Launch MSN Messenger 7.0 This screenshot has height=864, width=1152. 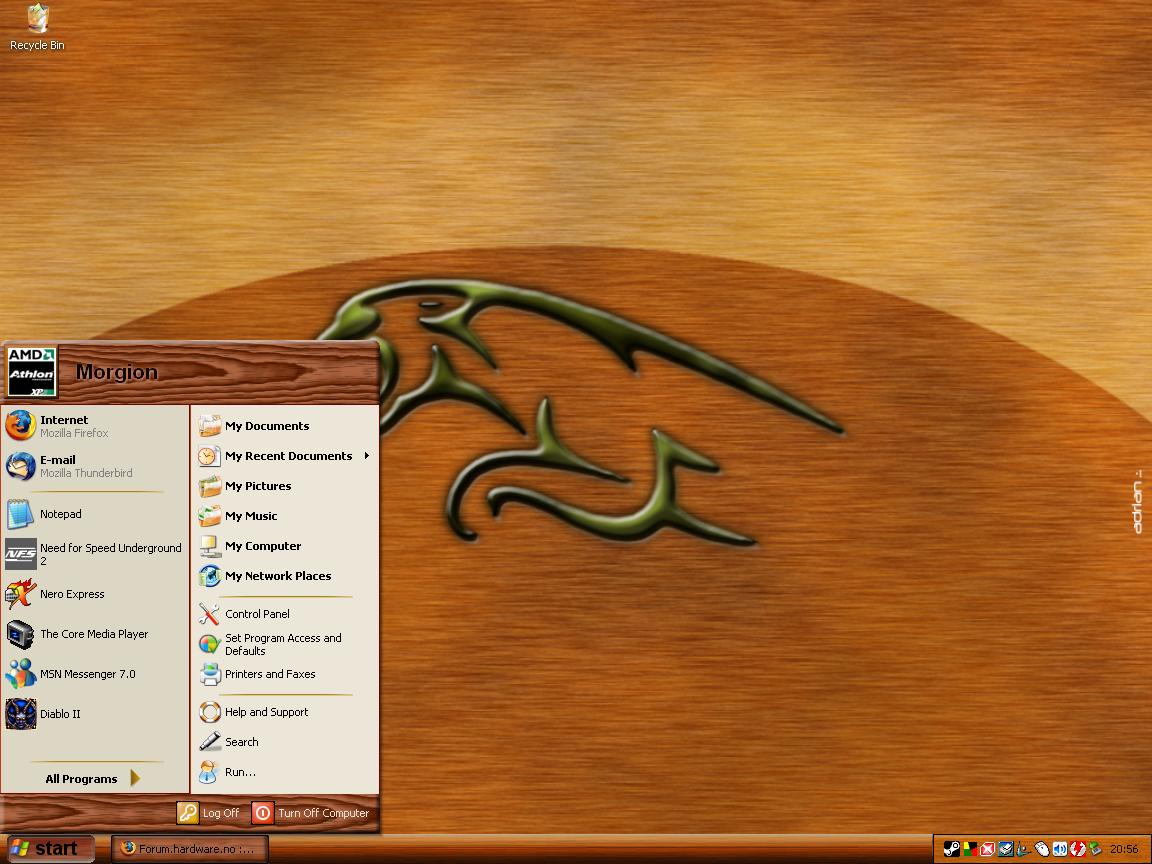pyautogui.click(x=95, y=674)
